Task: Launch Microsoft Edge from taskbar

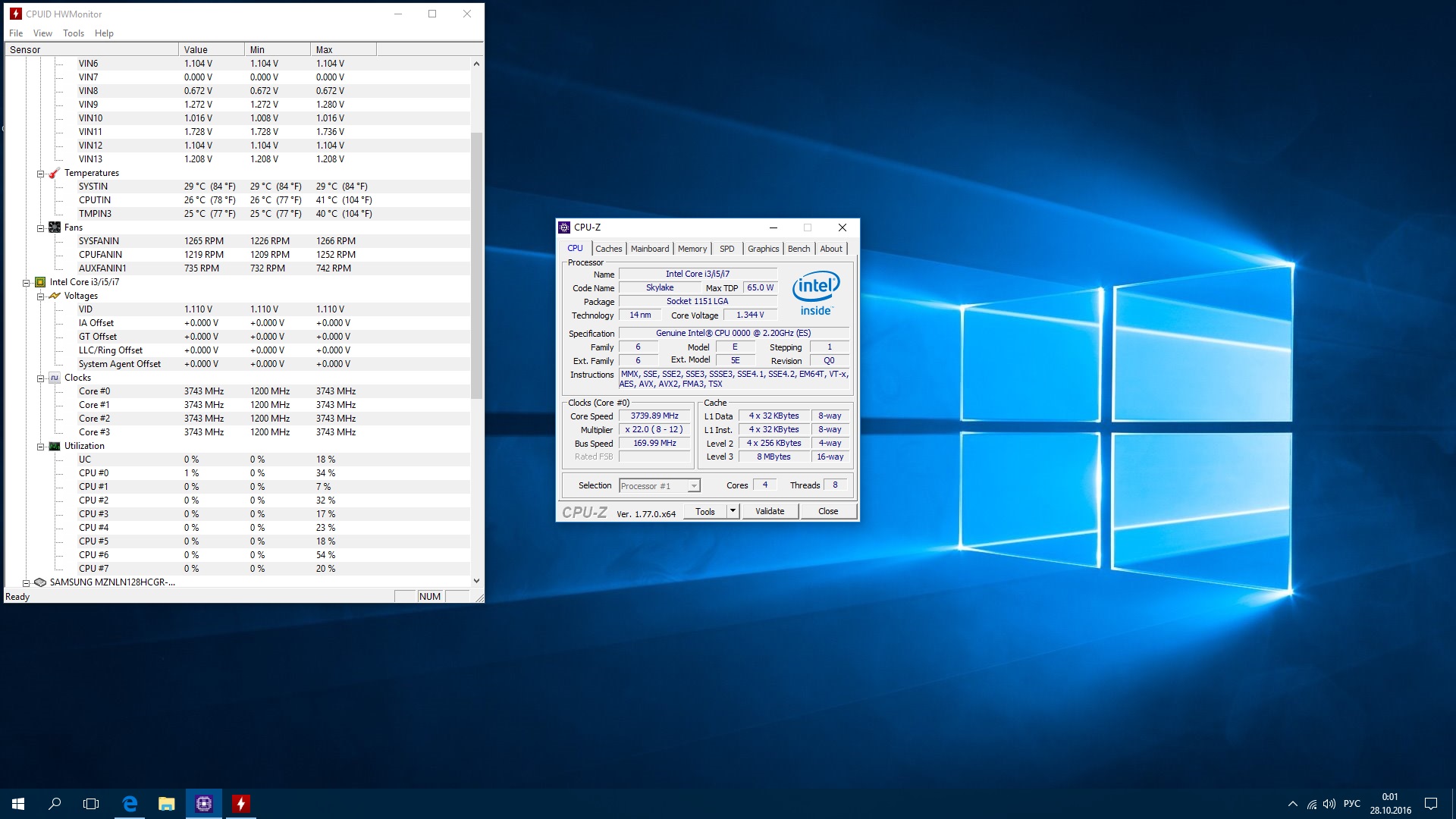Action: (130, 804)
